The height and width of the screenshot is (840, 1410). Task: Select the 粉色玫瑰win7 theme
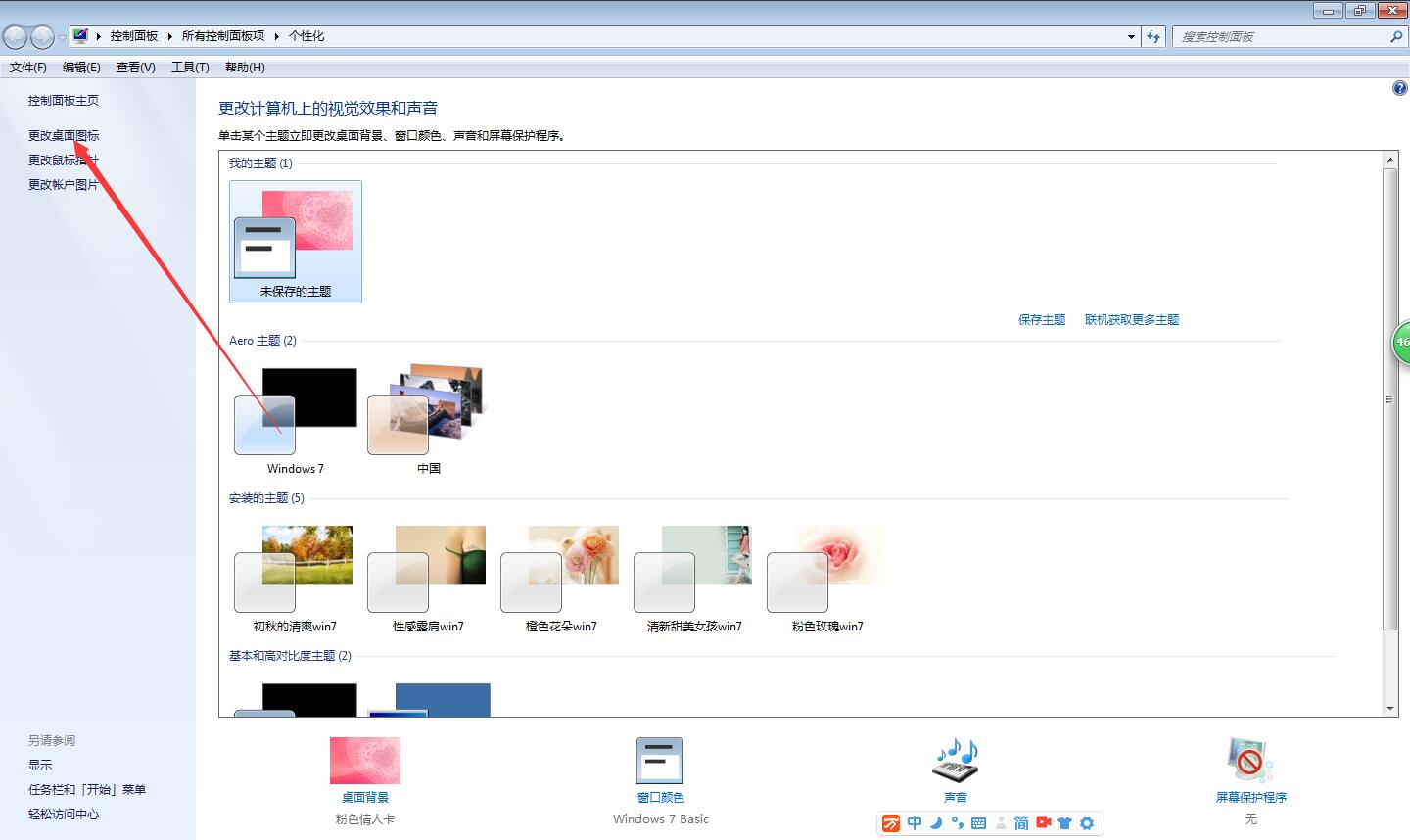click(827, 578)
